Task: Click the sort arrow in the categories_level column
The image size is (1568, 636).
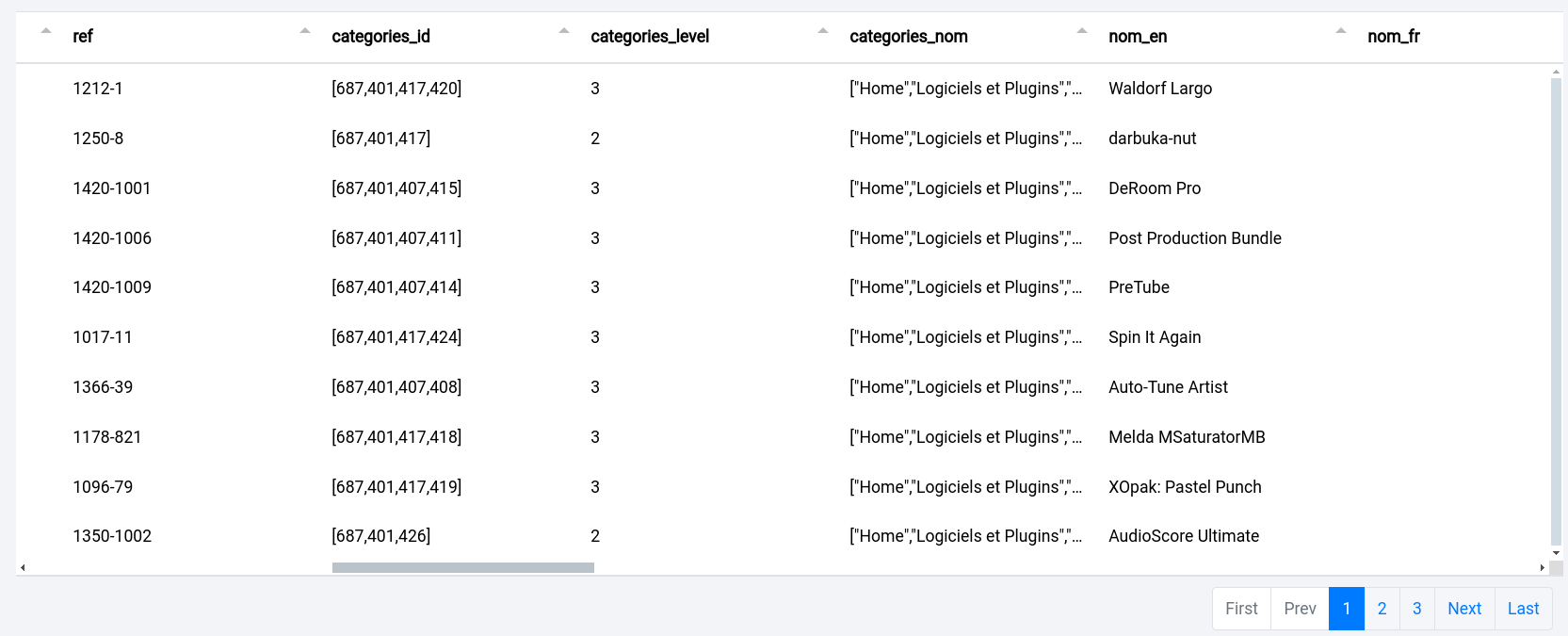Action: (564, 31)
